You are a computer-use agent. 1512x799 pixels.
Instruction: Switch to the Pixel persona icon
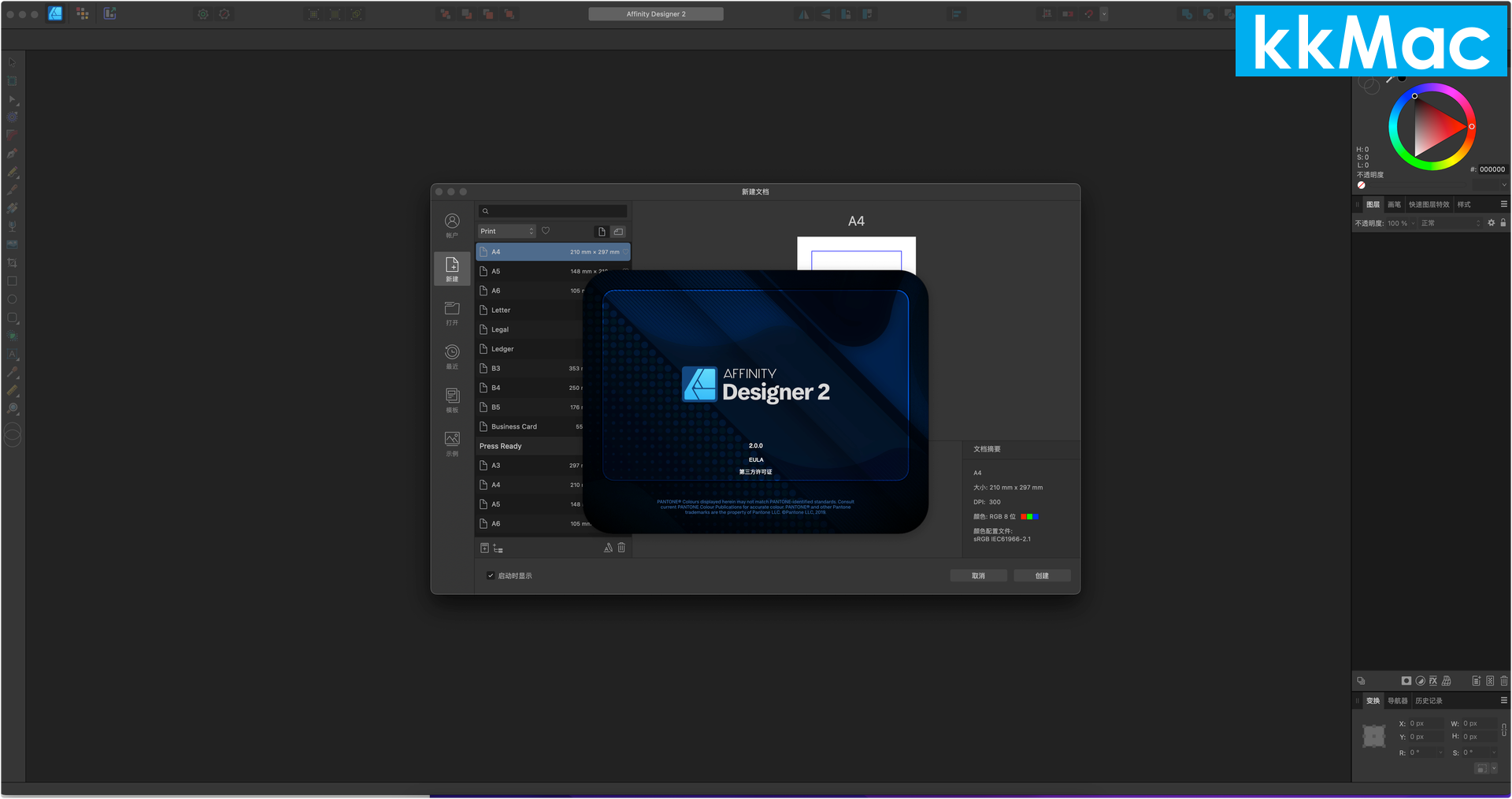pyautogui.click(x=83, y=13)
